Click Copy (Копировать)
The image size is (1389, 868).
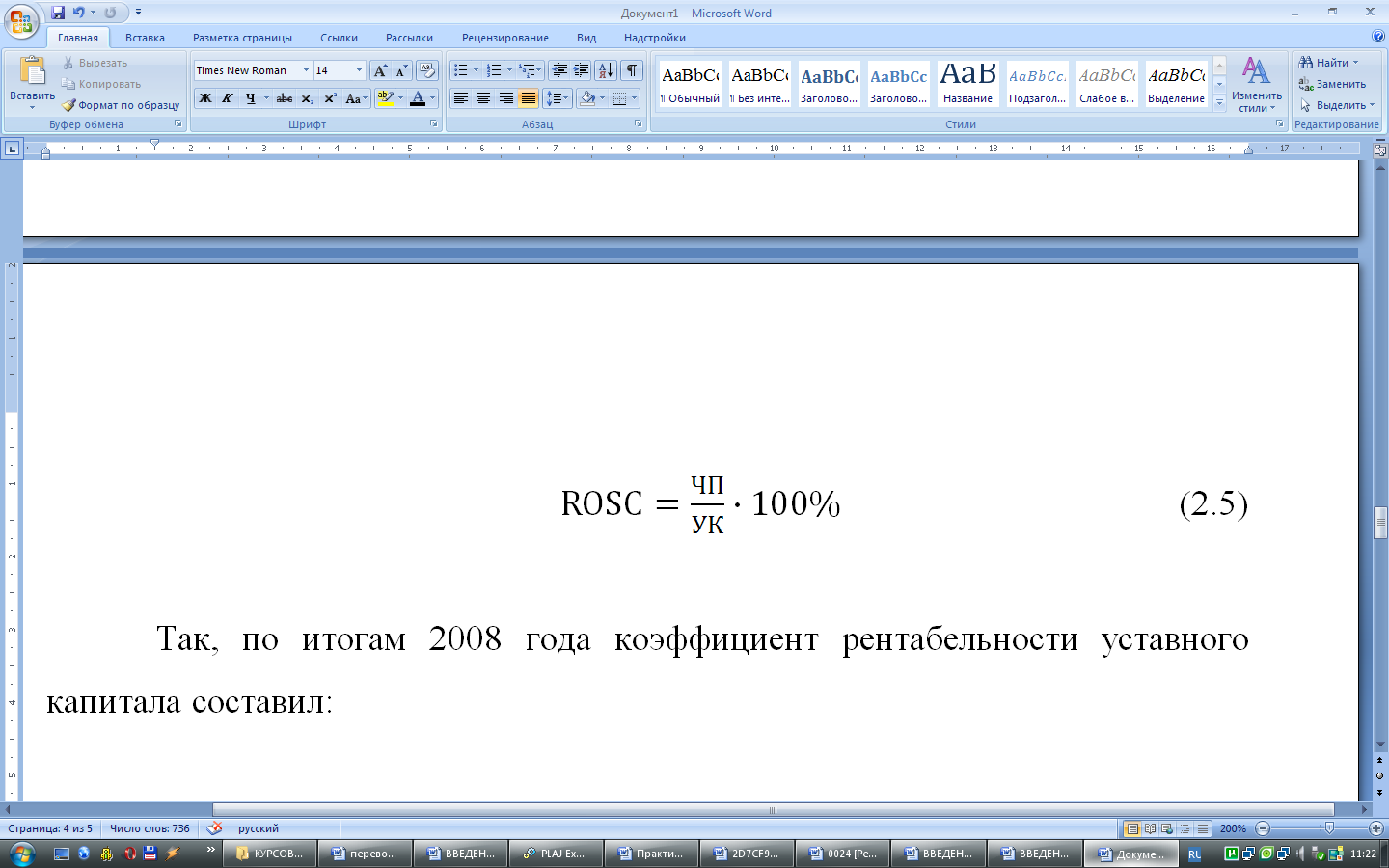tap(101, 84)
